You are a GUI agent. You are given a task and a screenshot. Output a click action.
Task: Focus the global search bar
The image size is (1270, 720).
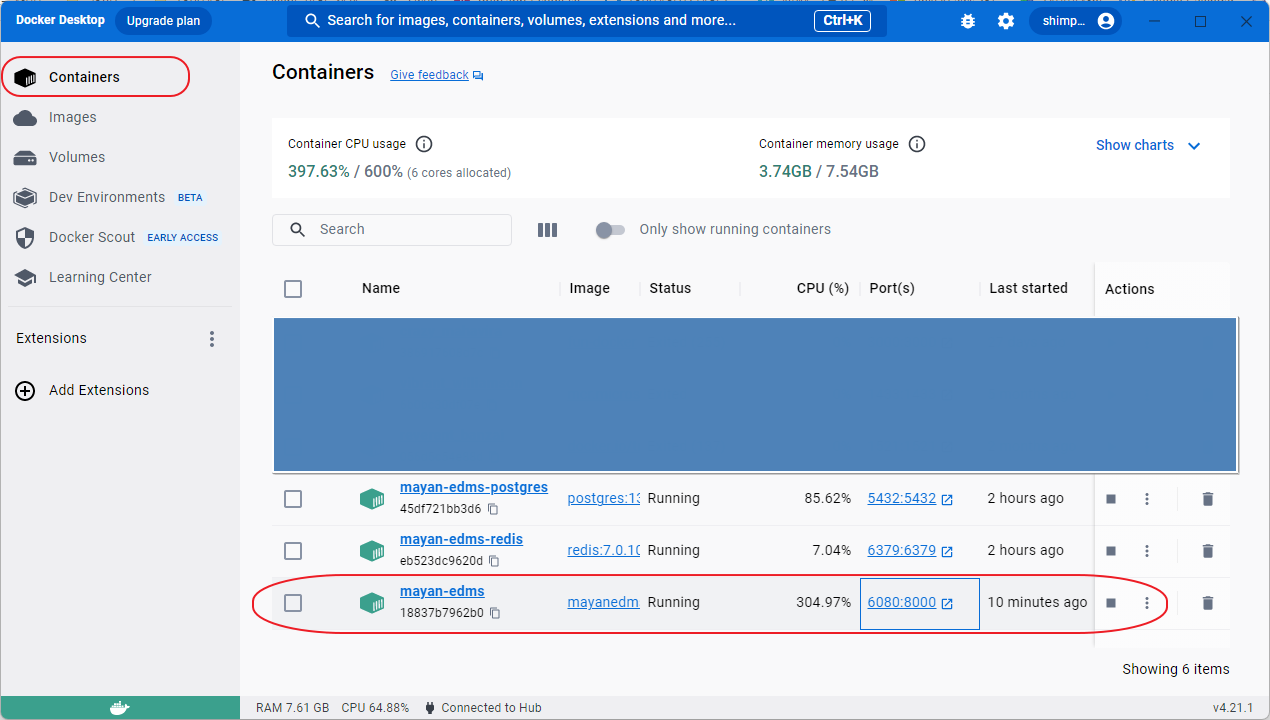pyautogui.click(x=586, y=20)
